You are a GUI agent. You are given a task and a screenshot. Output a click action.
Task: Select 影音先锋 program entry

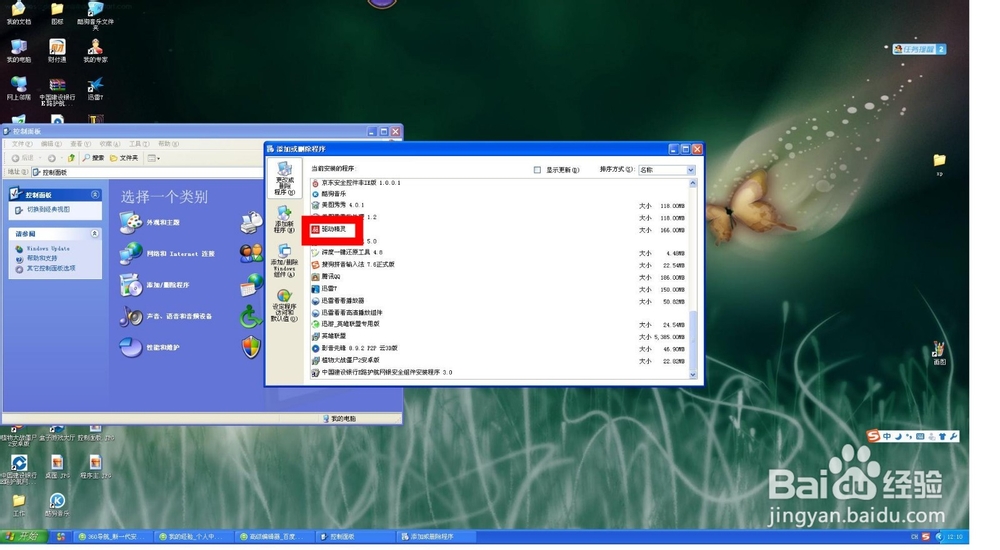[355, 348]
